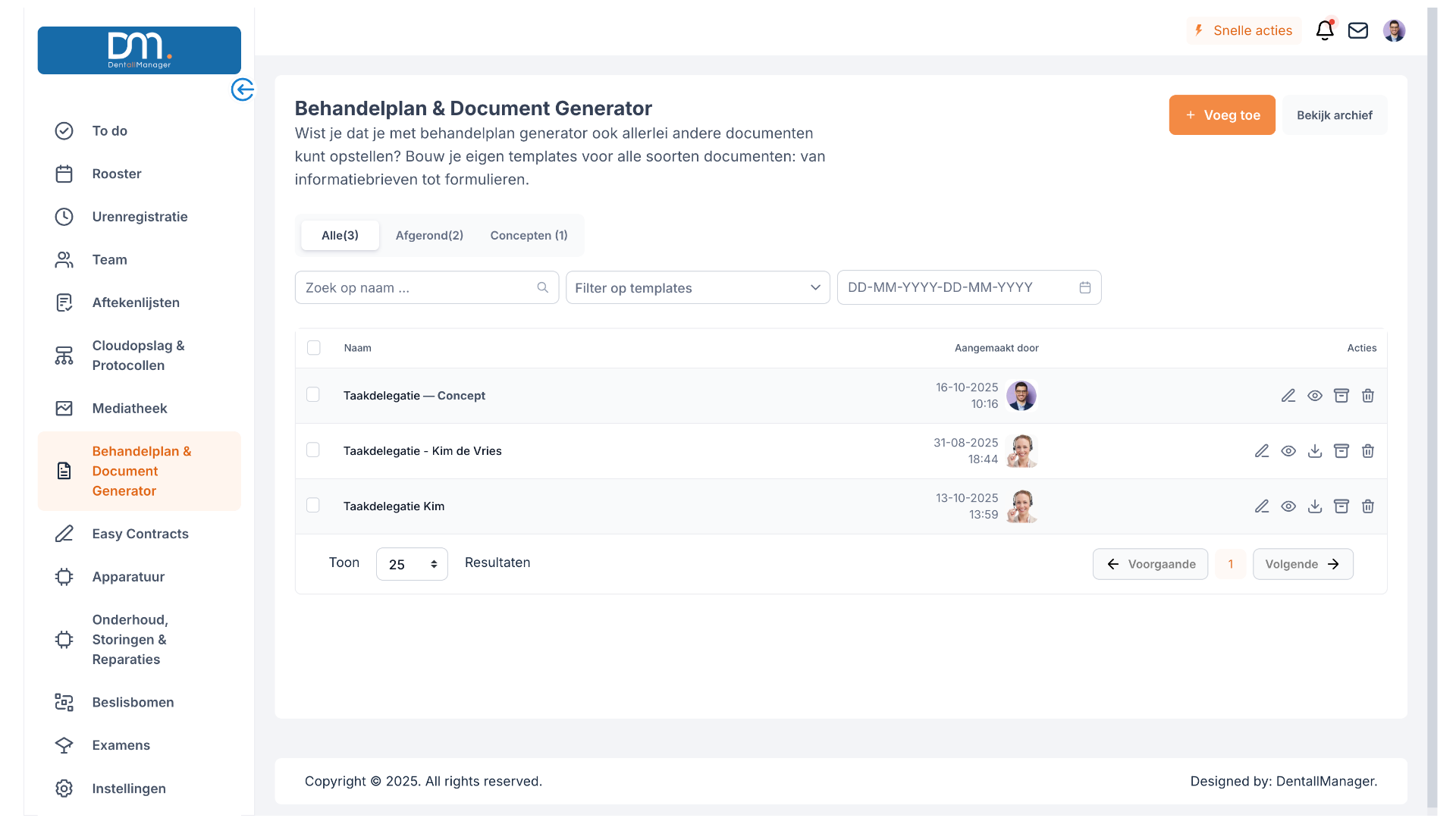Open messages via the envelope icon
Viewport: 1456px width, 818px height.
click(x=1358, y=30)
